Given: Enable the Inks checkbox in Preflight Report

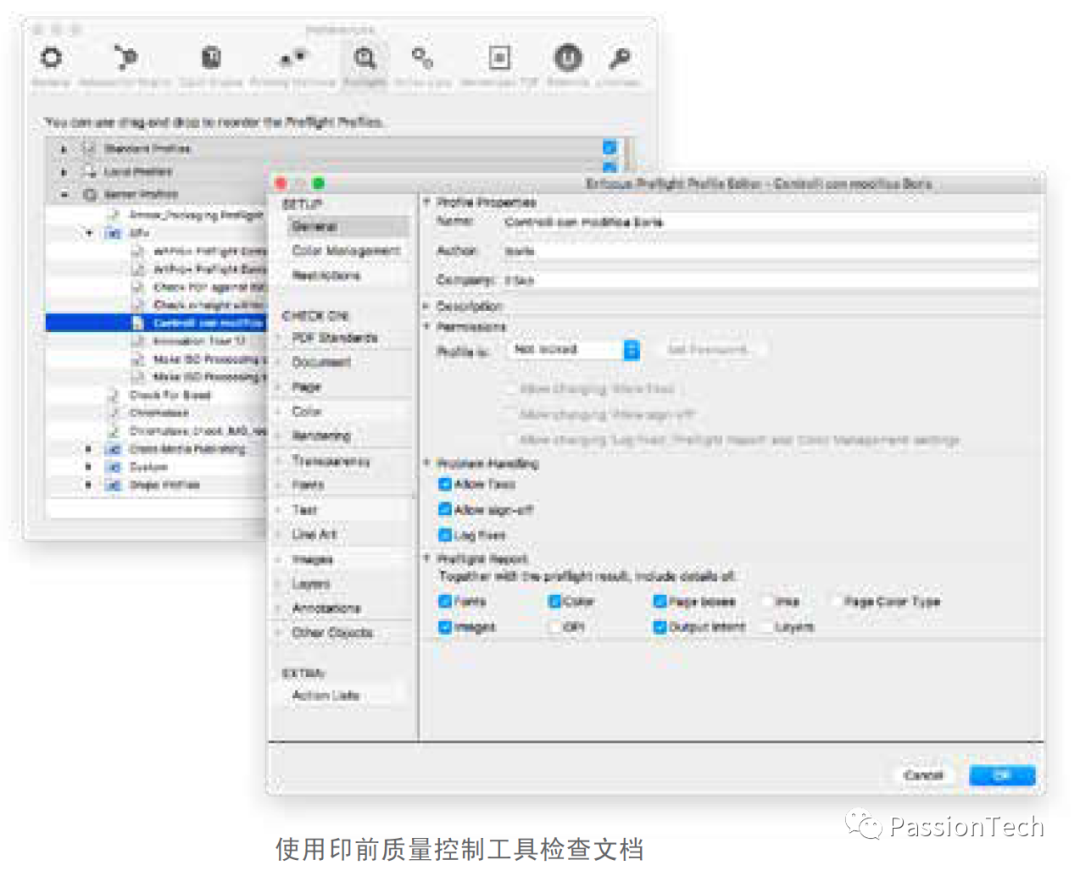Looking at the screenshot, I should [767, 601].
